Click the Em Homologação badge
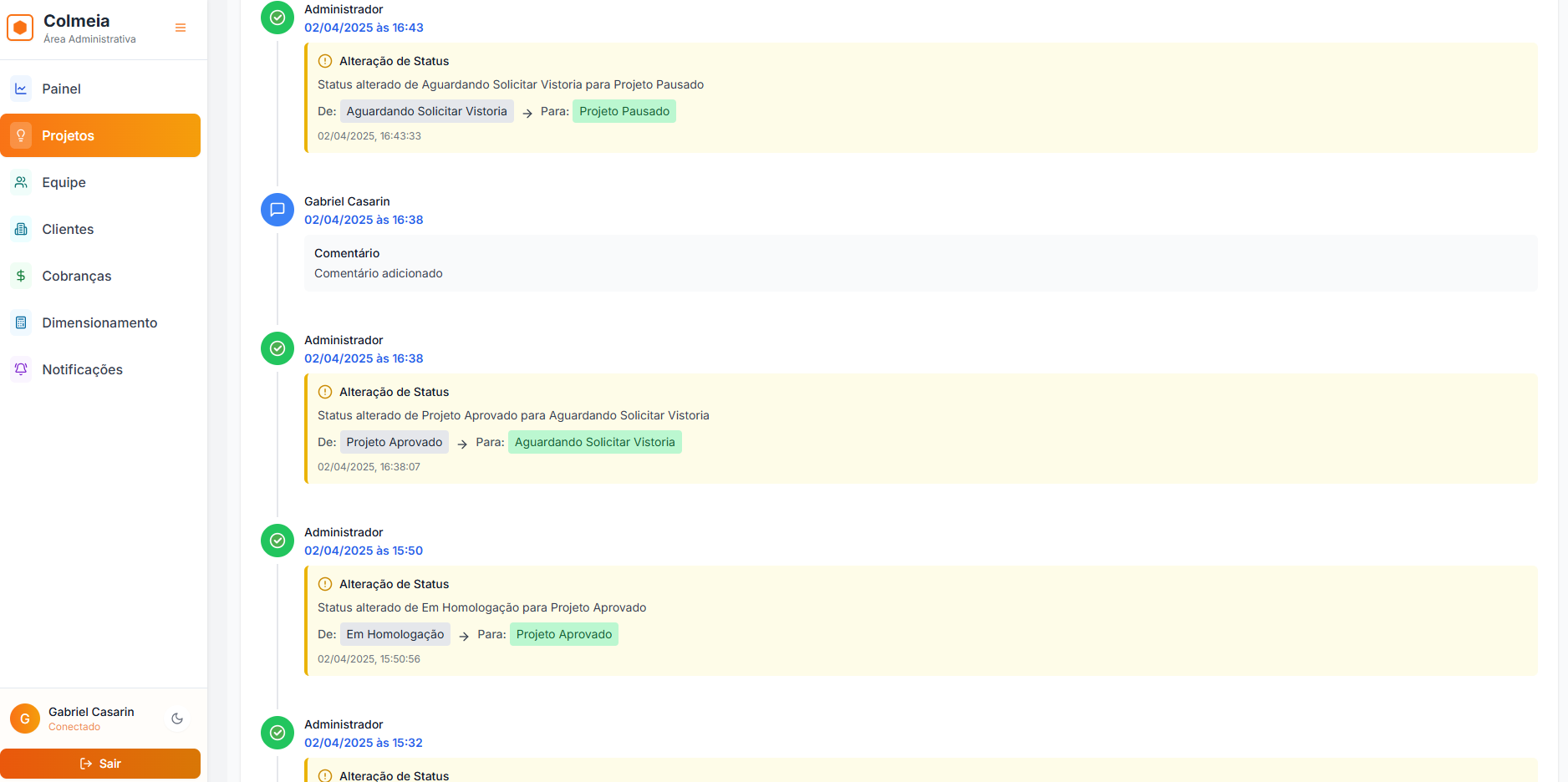The image size is (1568, 782). point(395,634)
